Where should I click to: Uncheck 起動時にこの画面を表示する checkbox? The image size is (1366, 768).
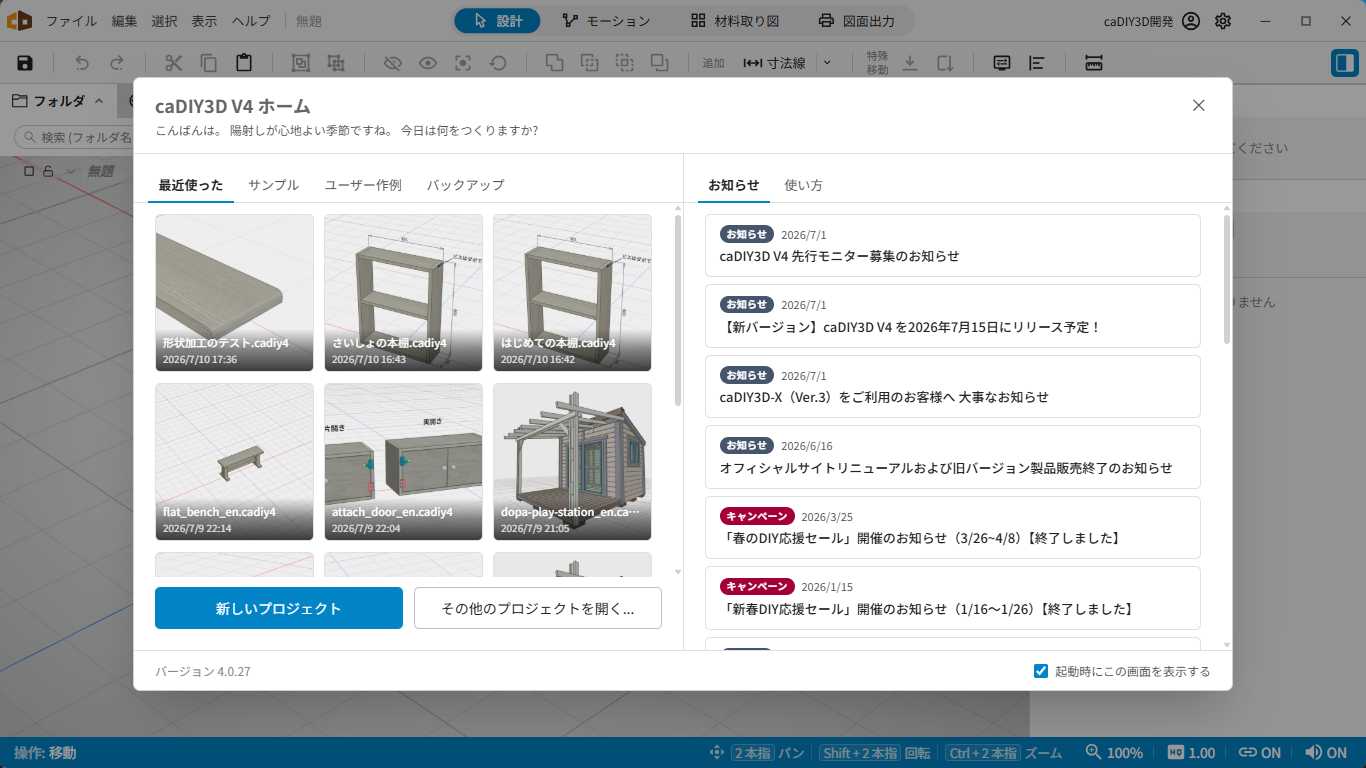coord(1041,671)
